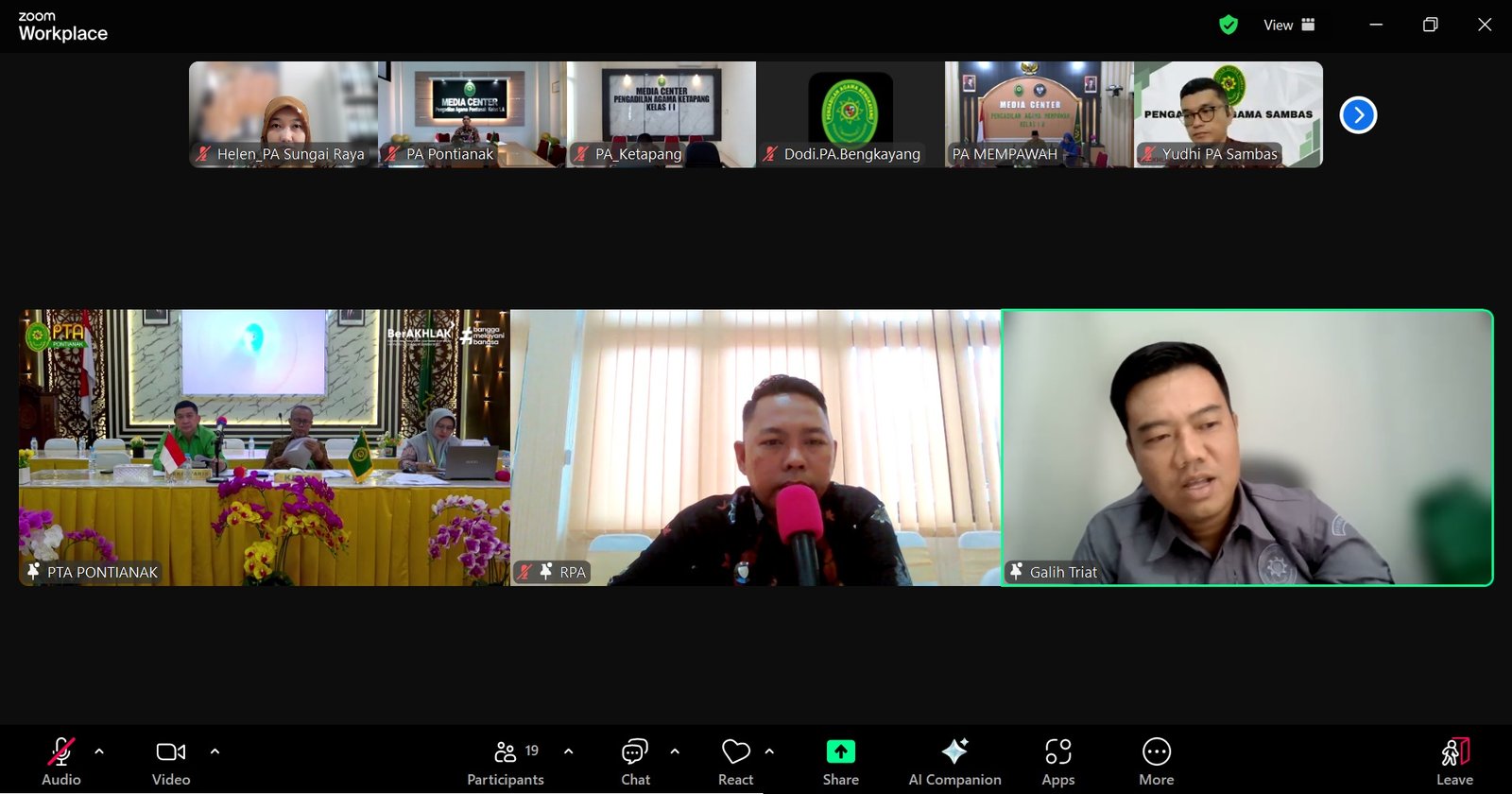Open the View layout menu
This screenshot has height=794, width=1512.
click(1289, 26)
